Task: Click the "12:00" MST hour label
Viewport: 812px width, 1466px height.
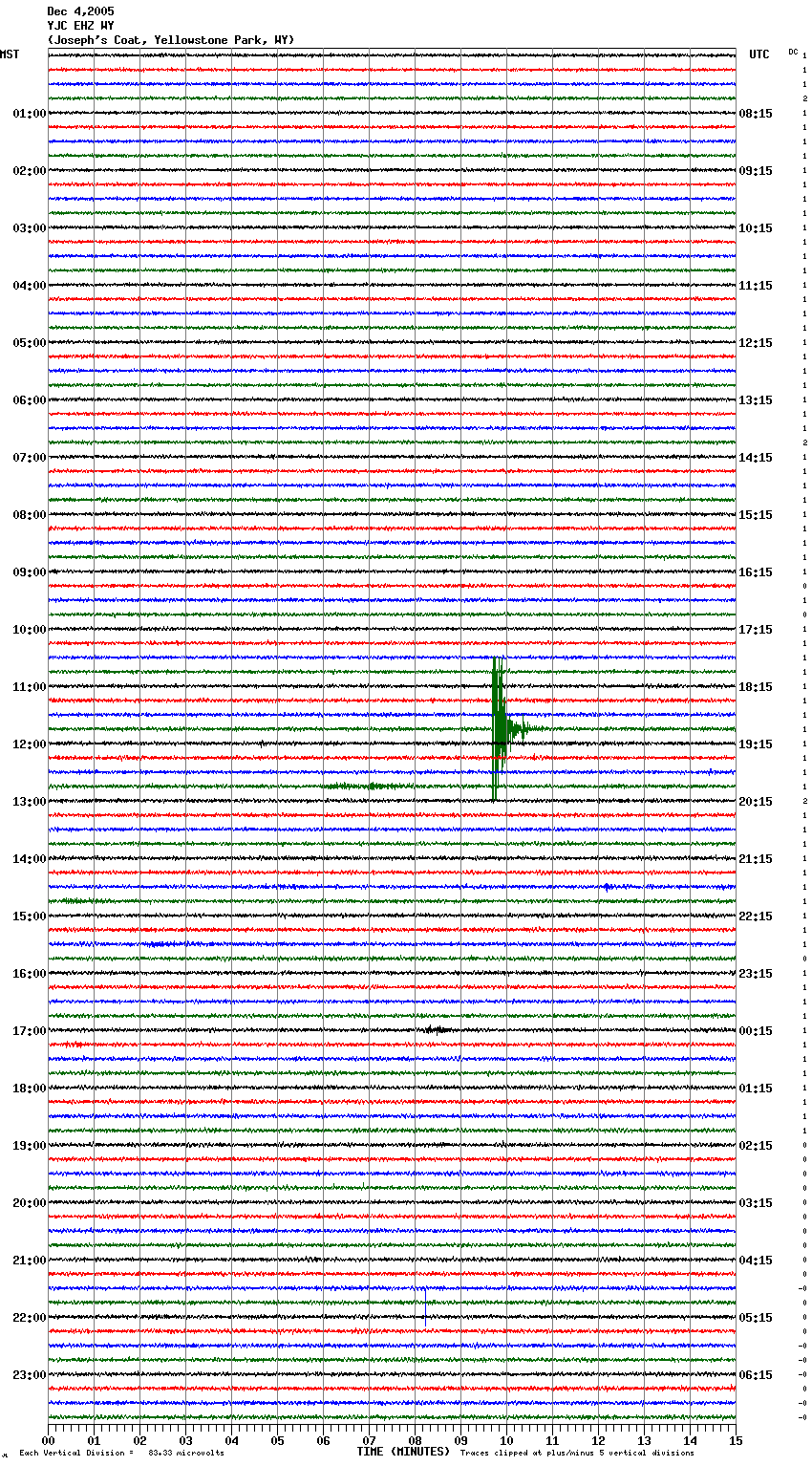Action: [29, 744]
